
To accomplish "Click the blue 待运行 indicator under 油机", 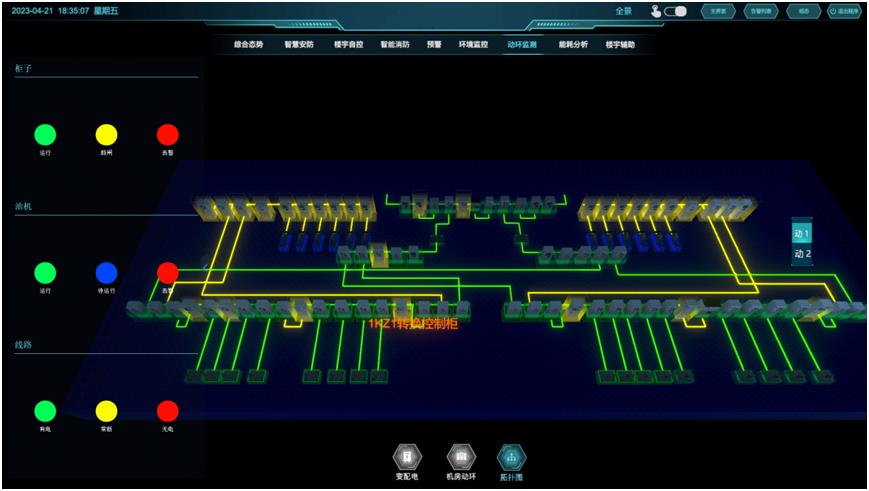I will [x=106, y=273].
